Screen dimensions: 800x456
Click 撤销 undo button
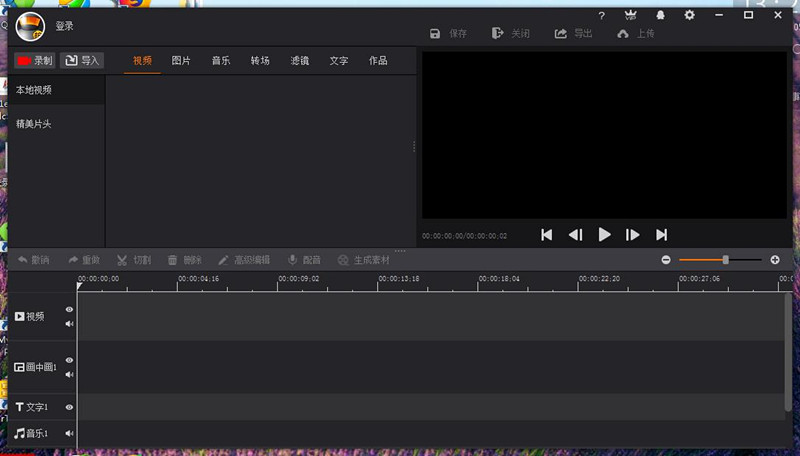pos(34,260)
